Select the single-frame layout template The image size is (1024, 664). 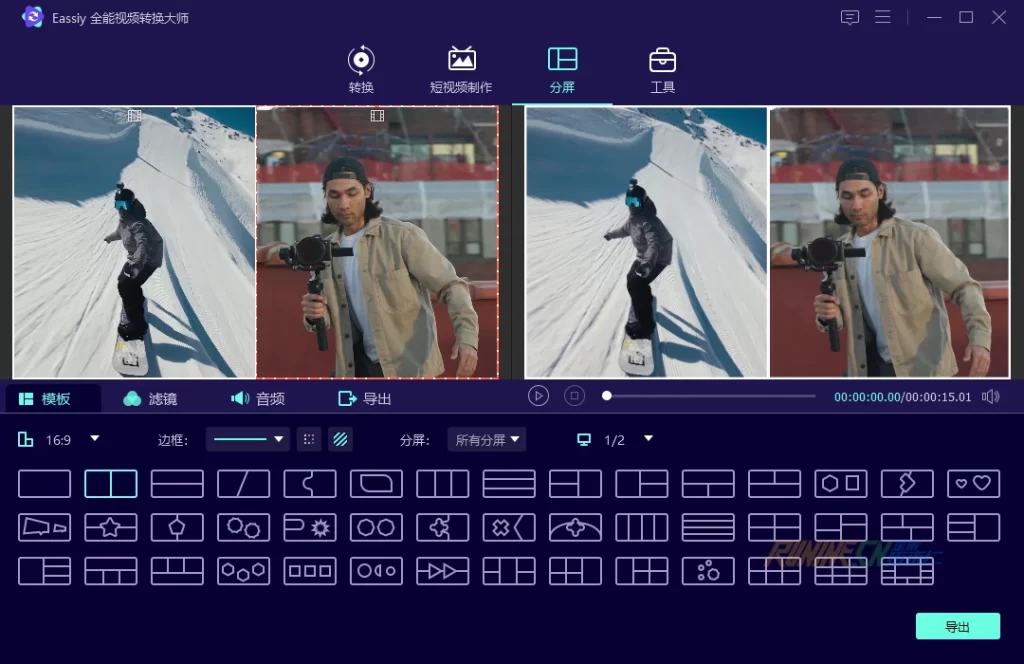(45, 484)
